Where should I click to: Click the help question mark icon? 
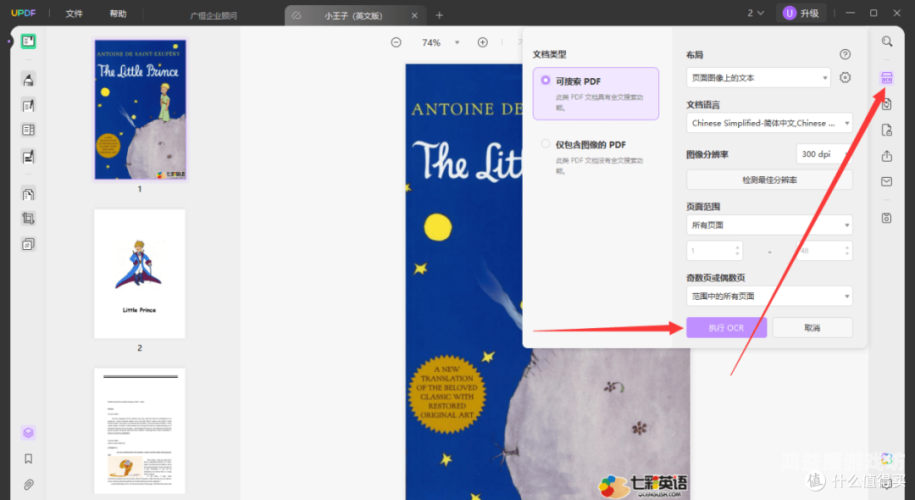coord(845,55)
